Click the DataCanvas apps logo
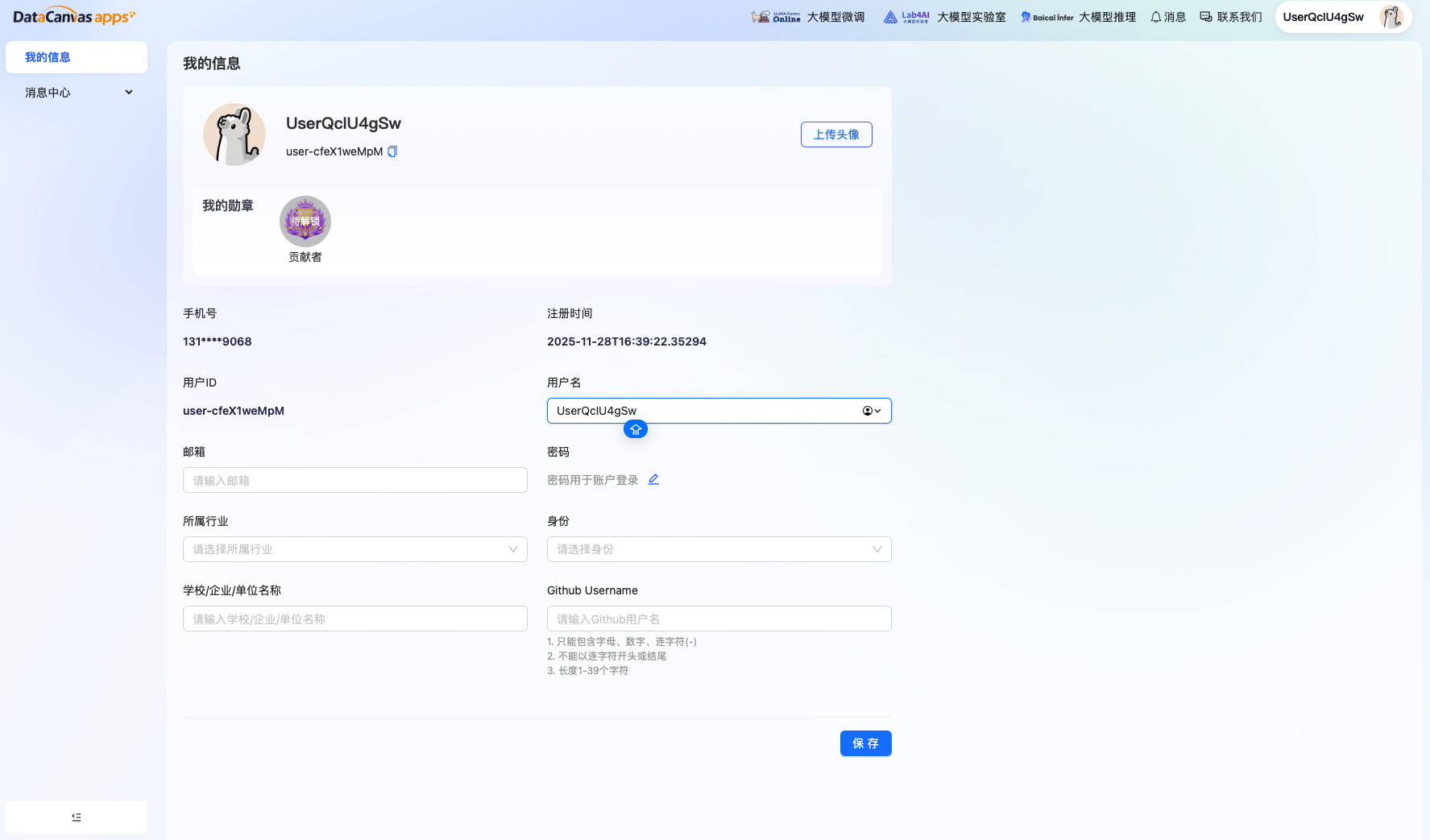Screen dimensions: 1430x840 73,15
